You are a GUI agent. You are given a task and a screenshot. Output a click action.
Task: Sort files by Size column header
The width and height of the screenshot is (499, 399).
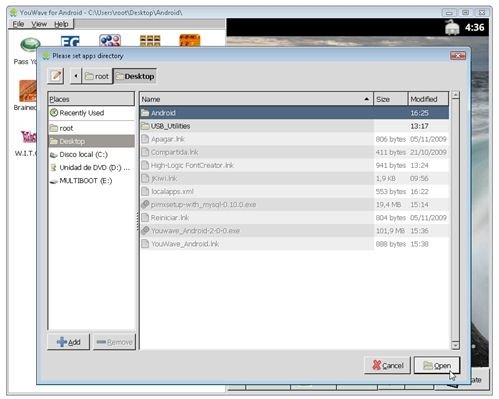tap(391, 99)
